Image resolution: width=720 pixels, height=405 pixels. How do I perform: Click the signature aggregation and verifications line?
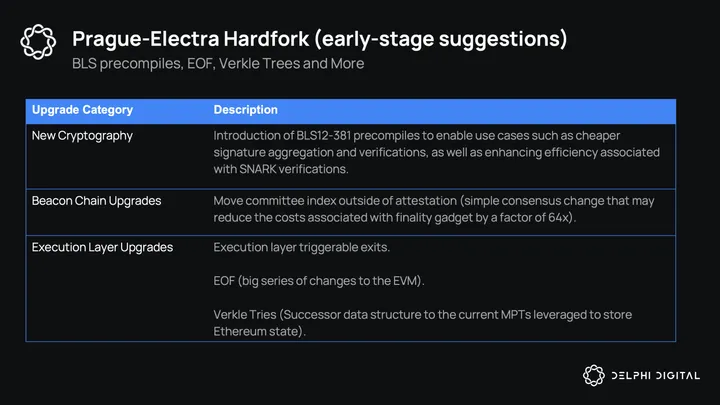coord(436,152)
